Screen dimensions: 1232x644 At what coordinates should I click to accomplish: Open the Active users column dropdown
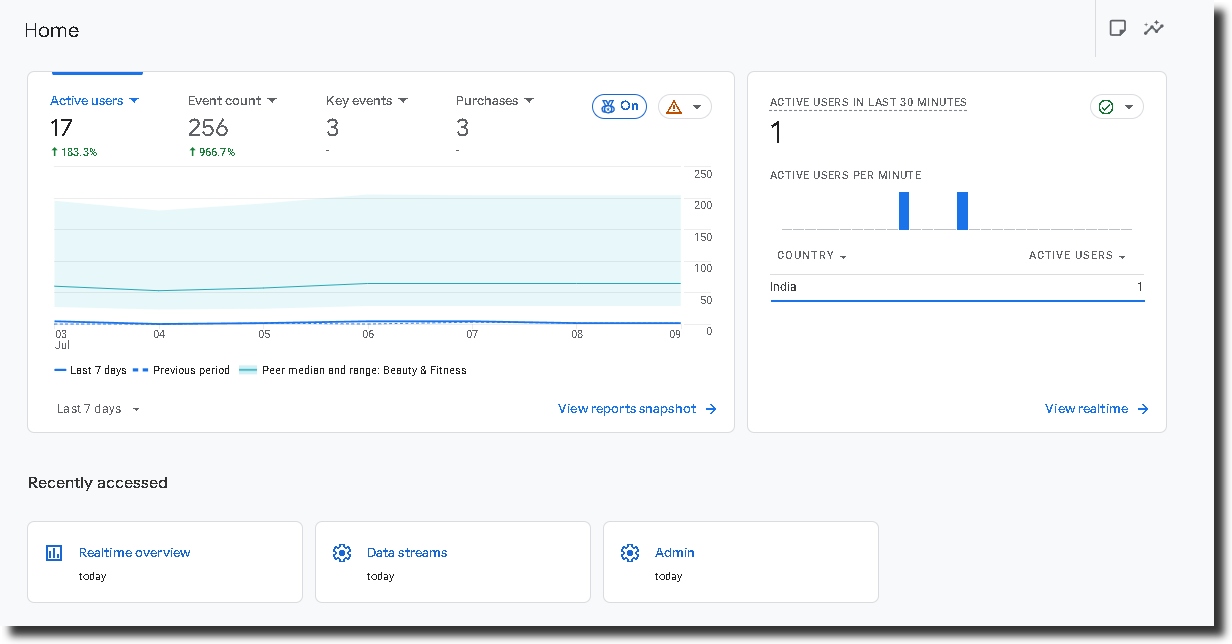(1078, 256)
